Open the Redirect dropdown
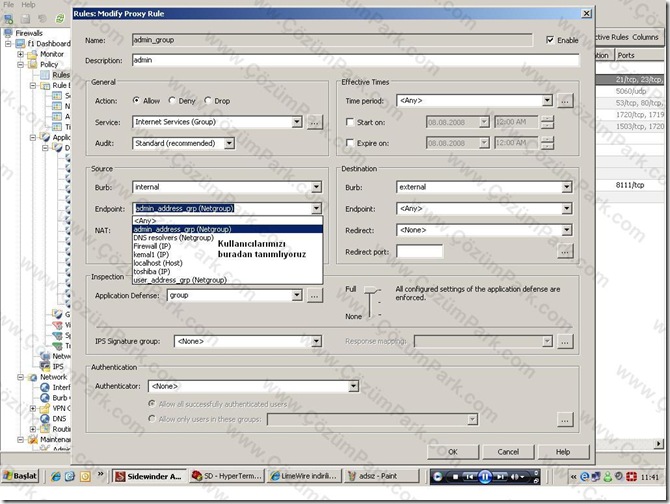 tap(567, 230)
